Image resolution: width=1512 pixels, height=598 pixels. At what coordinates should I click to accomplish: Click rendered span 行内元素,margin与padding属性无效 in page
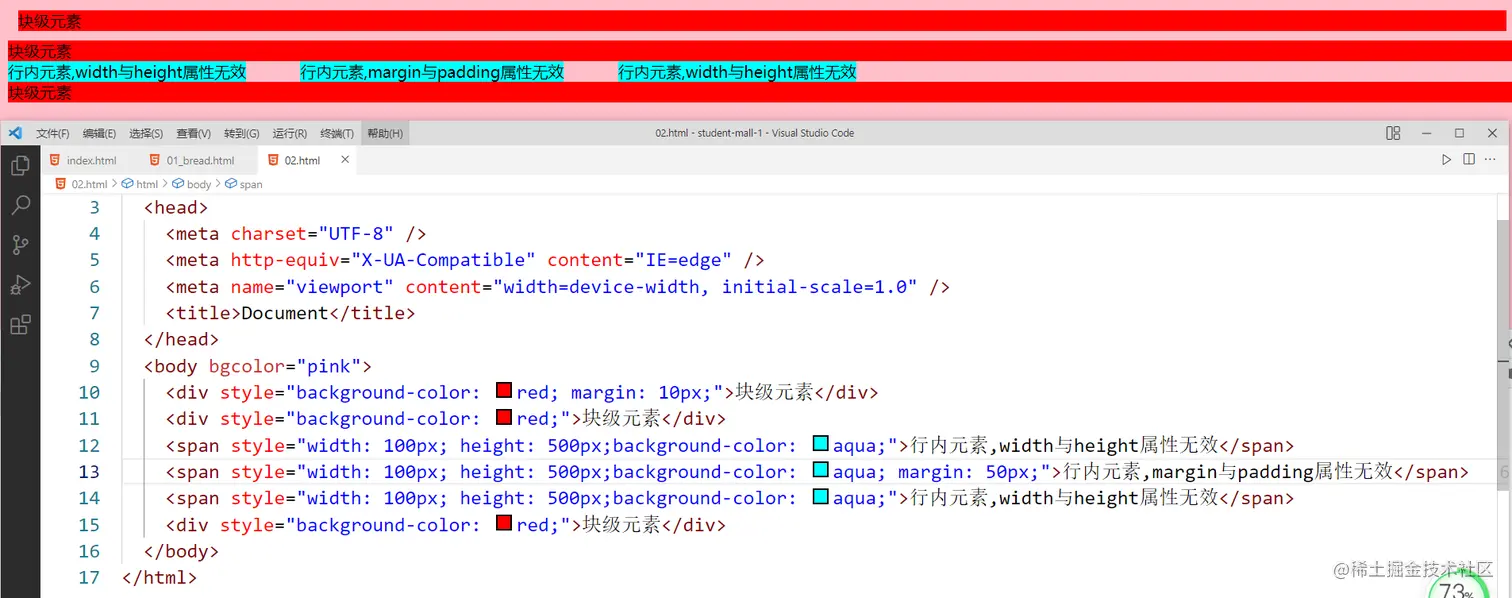[432, 72]
